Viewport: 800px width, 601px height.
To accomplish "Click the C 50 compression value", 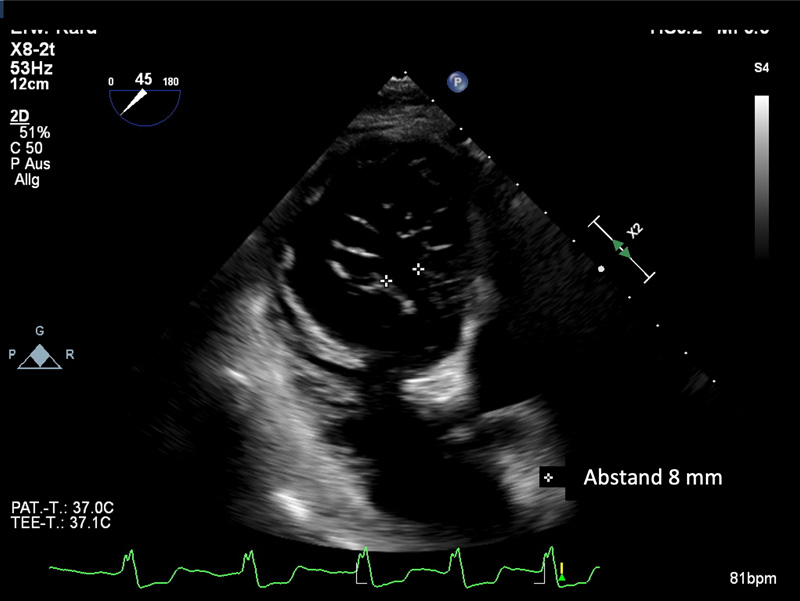I will (26, 148).
